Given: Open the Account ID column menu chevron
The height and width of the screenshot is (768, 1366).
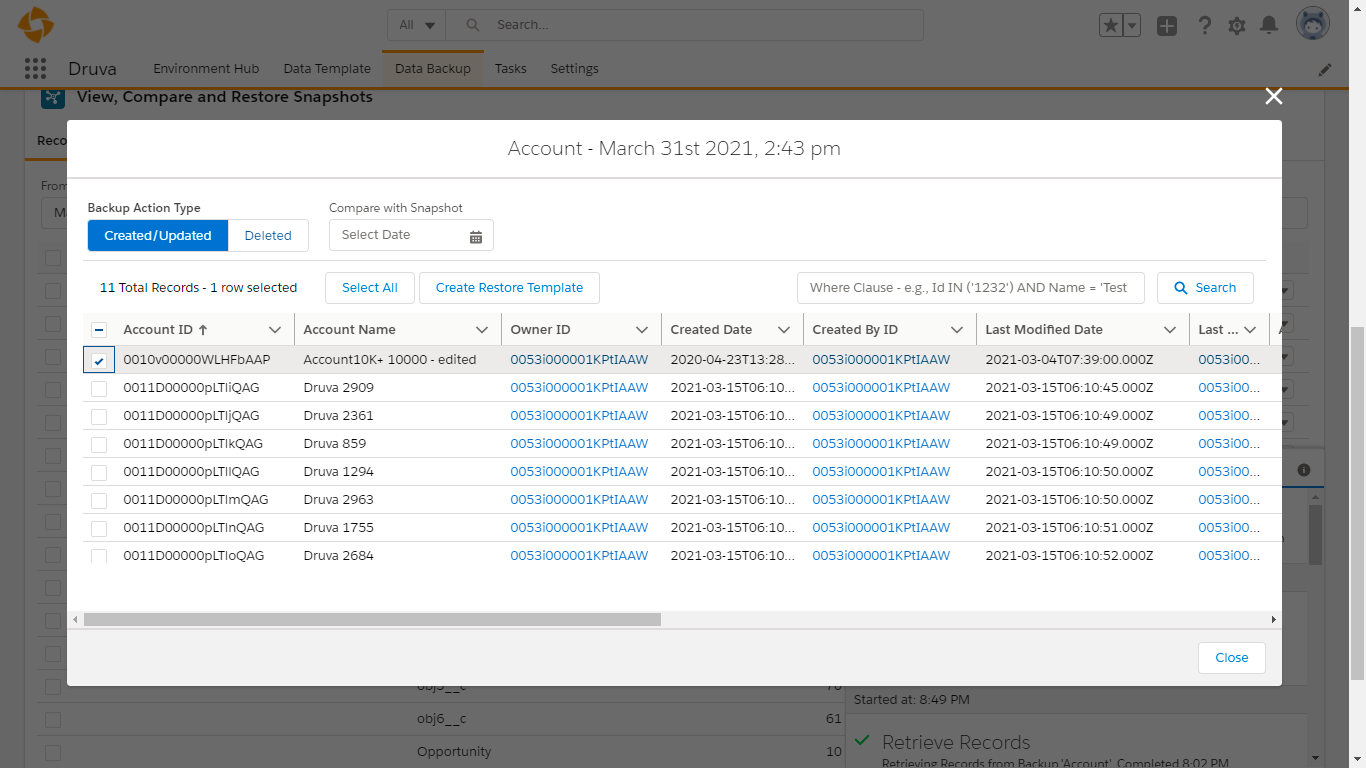Looking at the screenshot, I should pos(275,330).
